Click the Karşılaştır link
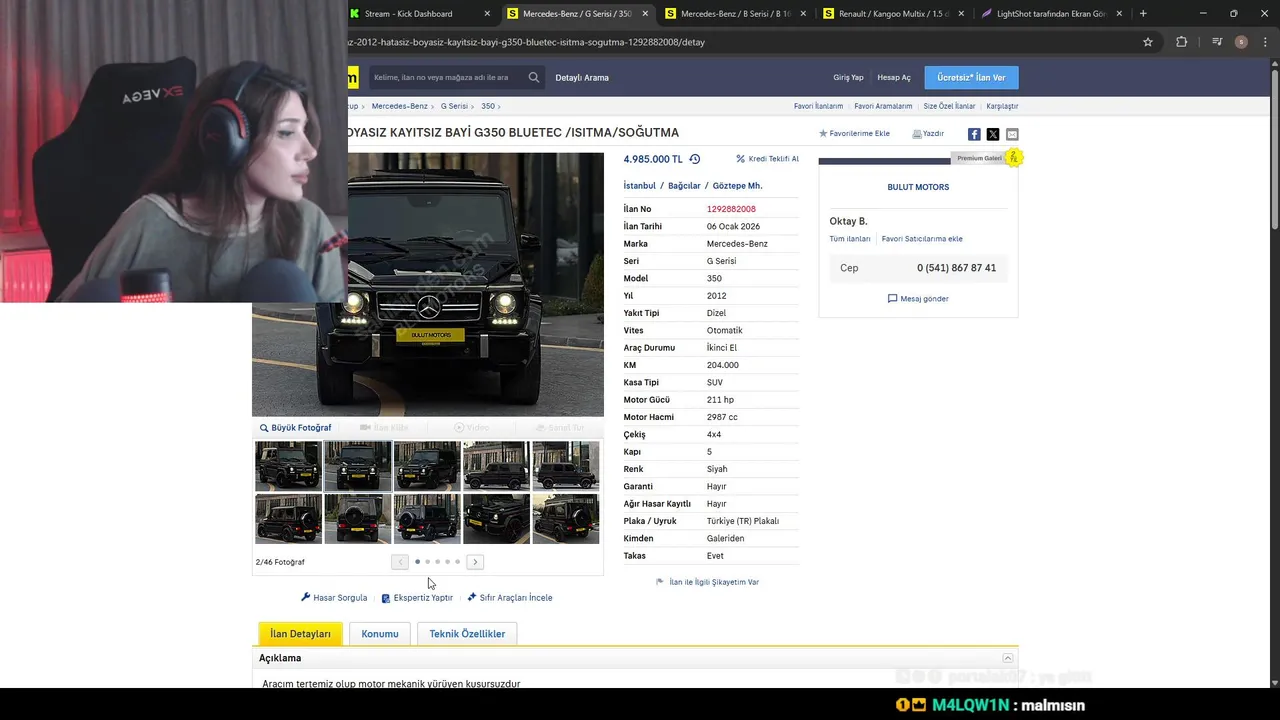 1002,106
